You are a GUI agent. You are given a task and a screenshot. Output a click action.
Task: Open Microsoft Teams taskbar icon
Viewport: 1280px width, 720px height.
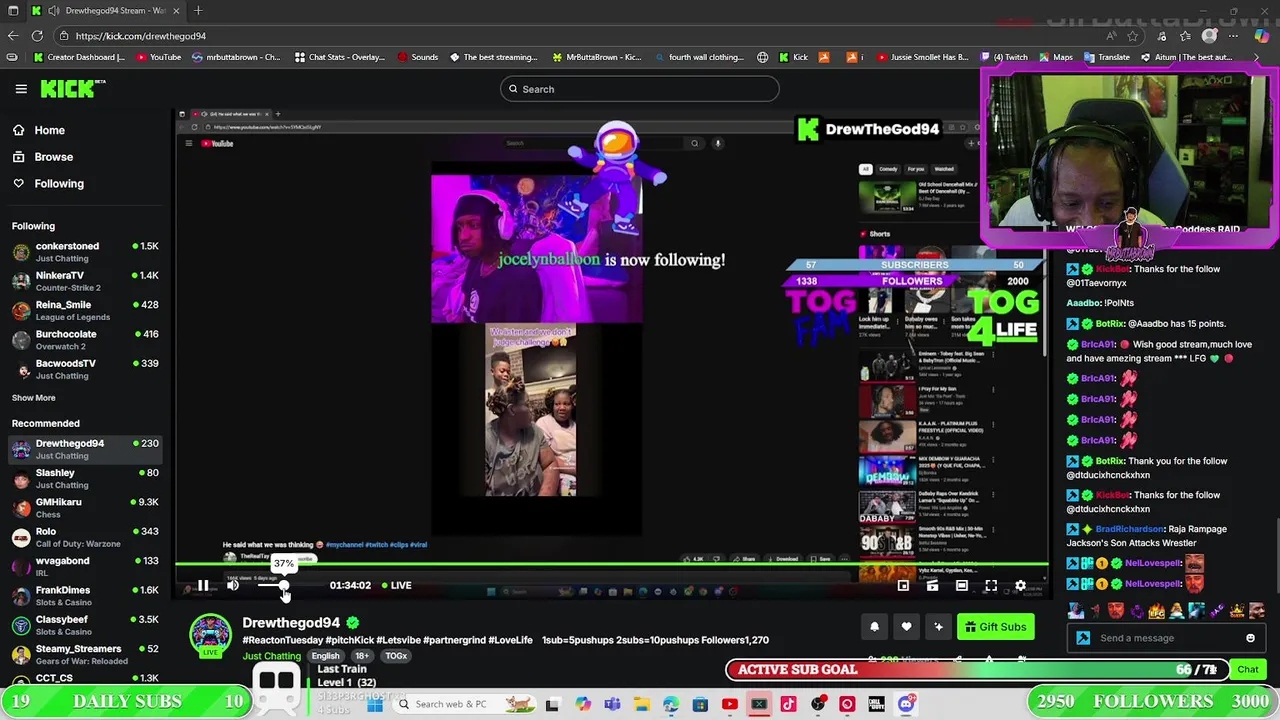tap(612, 704)
